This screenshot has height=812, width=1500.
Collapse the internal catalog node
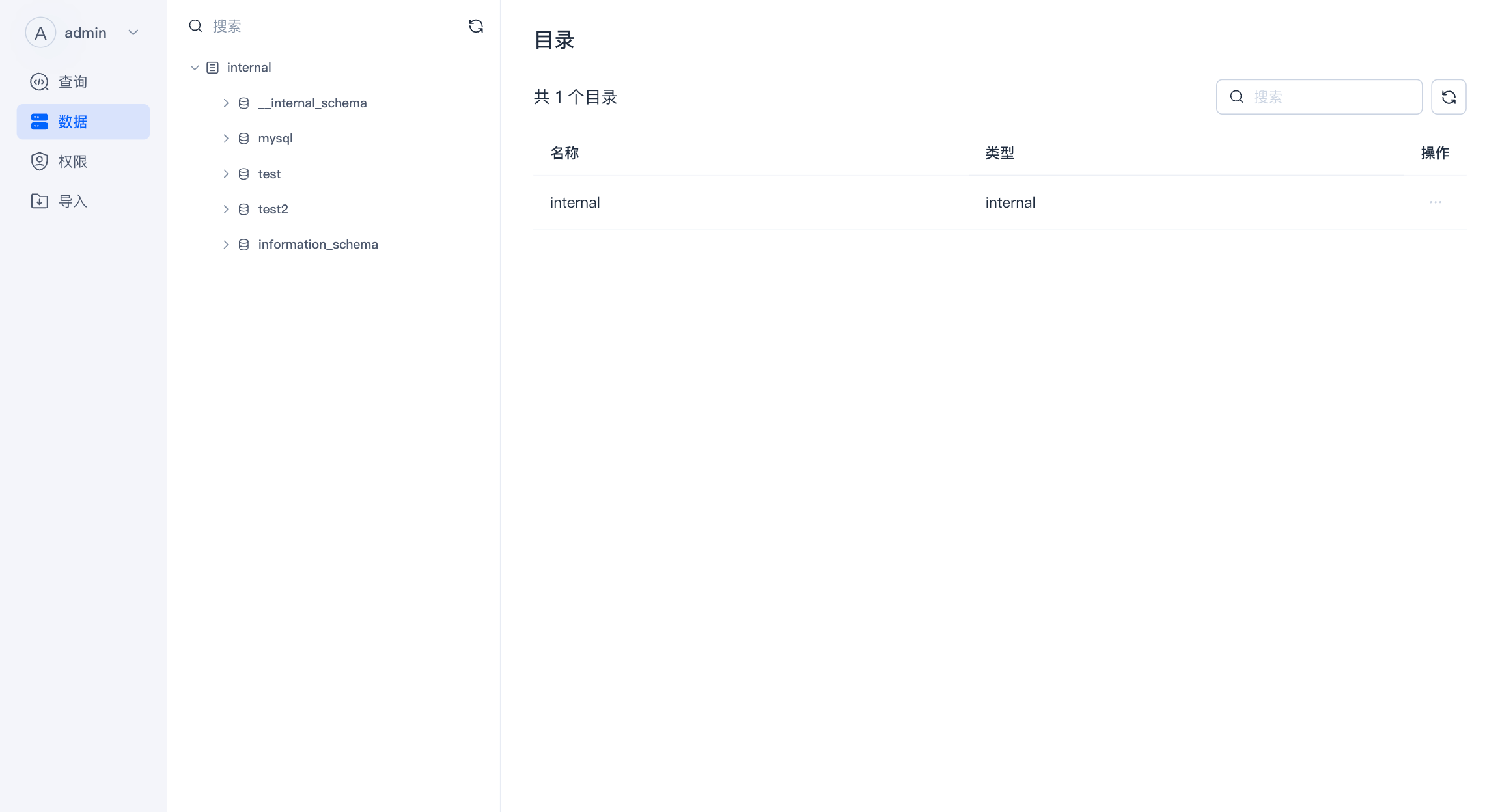194,67
